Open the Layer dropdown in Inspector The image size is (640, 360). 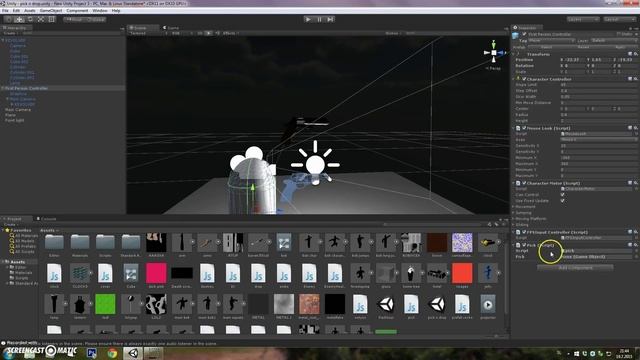pos(614,41)
